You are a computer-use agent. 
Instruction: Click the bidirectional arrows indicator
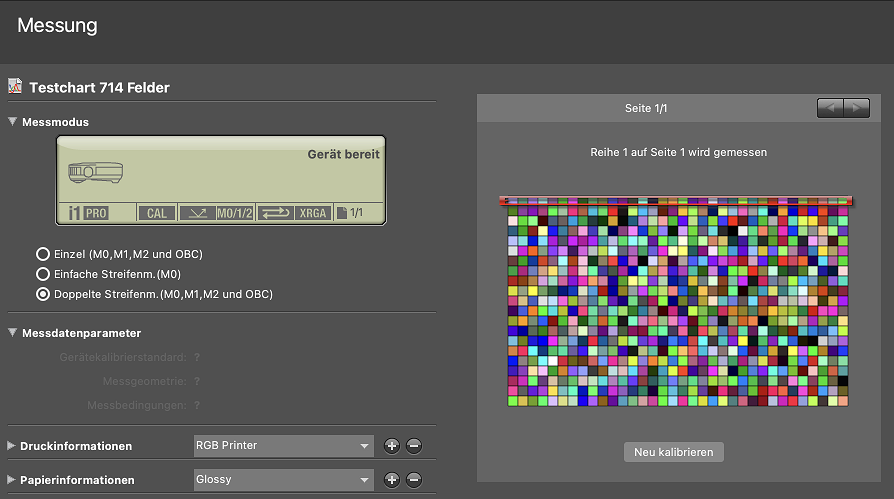(x=276, y=213)
